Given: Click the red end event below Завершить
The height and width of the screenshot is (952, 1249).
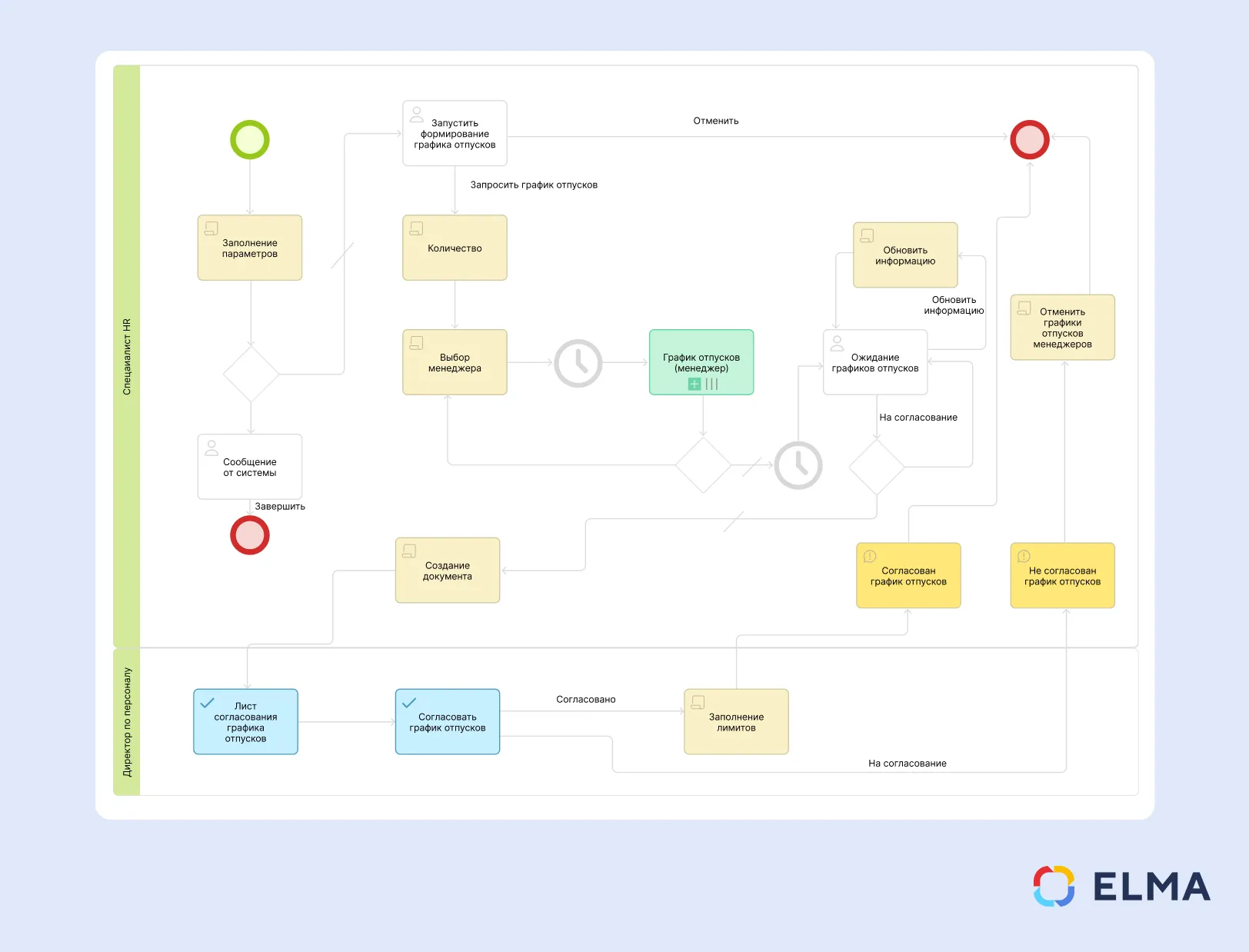Looking at the screenshot, I should (250, 535).
